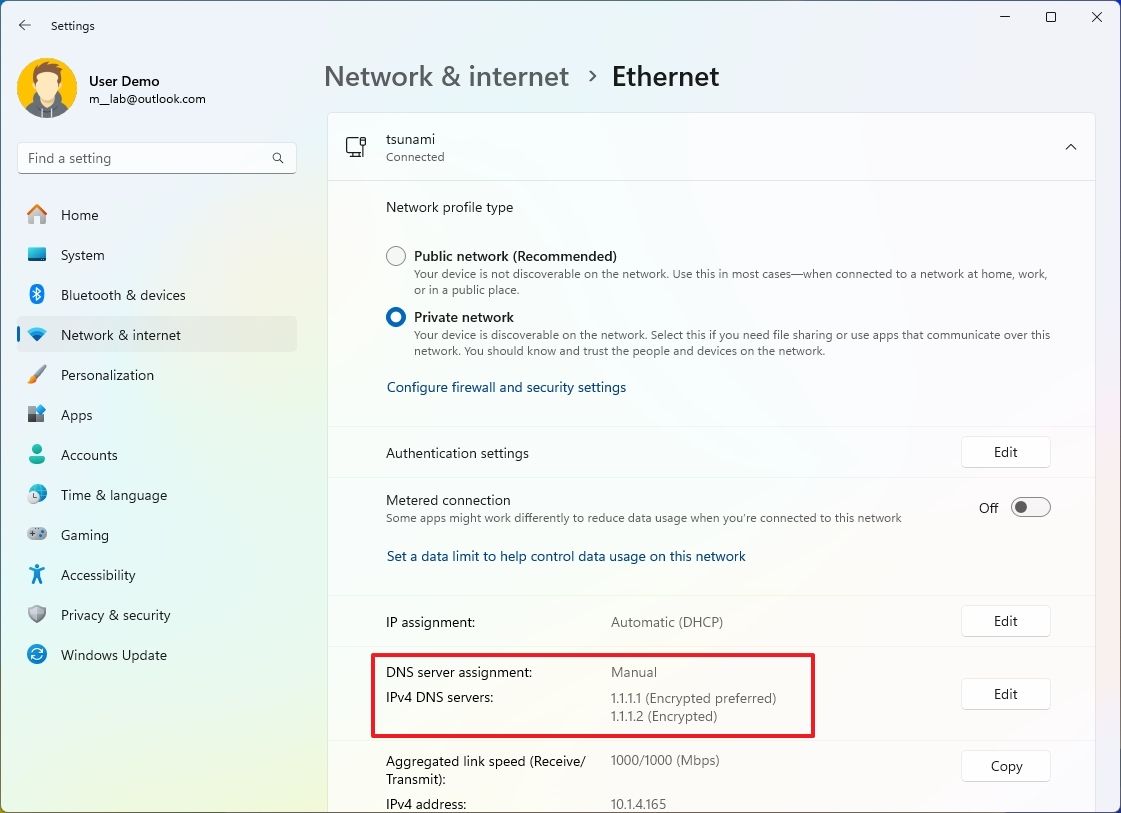Edit the DNS server assignment

(1005, 693)
